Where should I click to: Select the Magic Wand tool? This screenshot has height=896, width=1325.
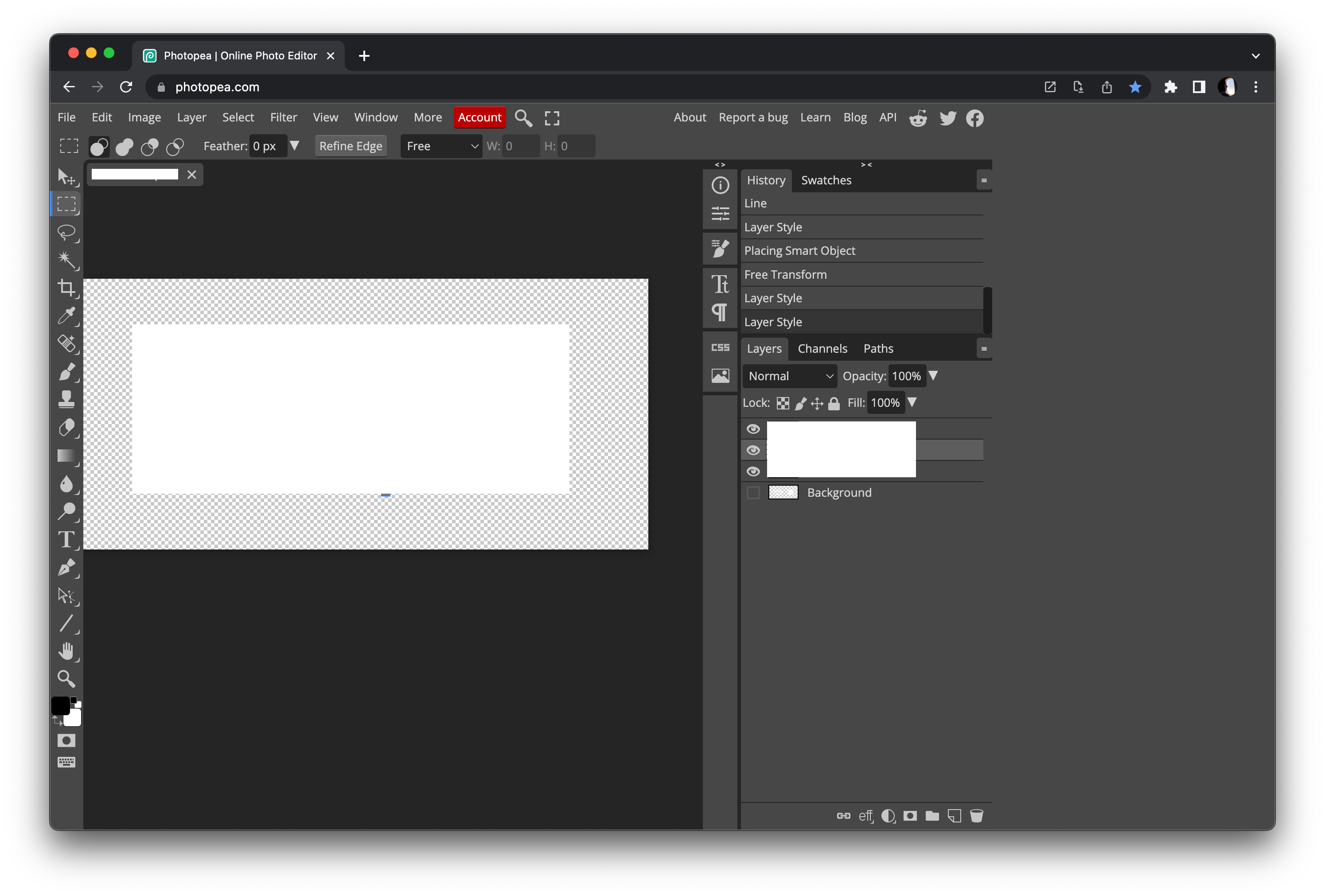pos(67,261)
